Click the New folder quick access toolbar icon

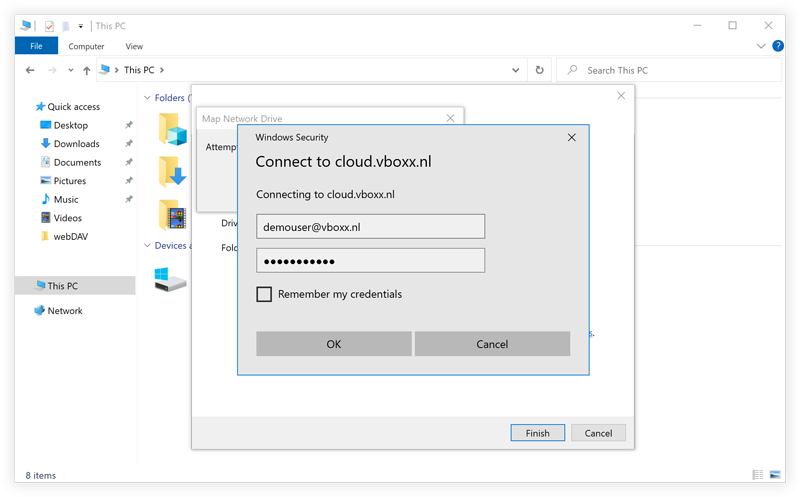[65, 26]
